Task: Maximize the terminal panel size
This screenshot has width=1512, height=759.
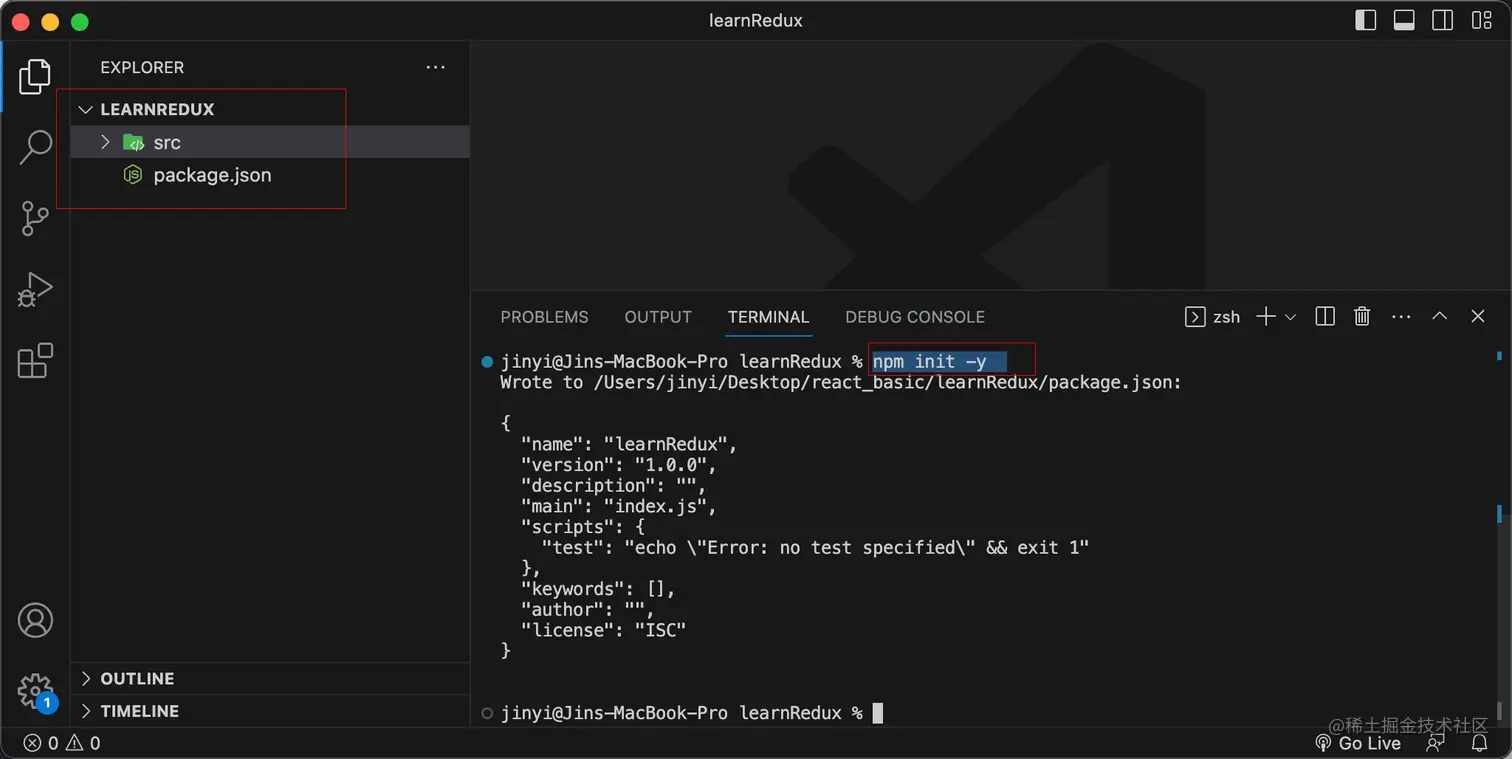Action: pyautogui.click(x=1439, y=317)
